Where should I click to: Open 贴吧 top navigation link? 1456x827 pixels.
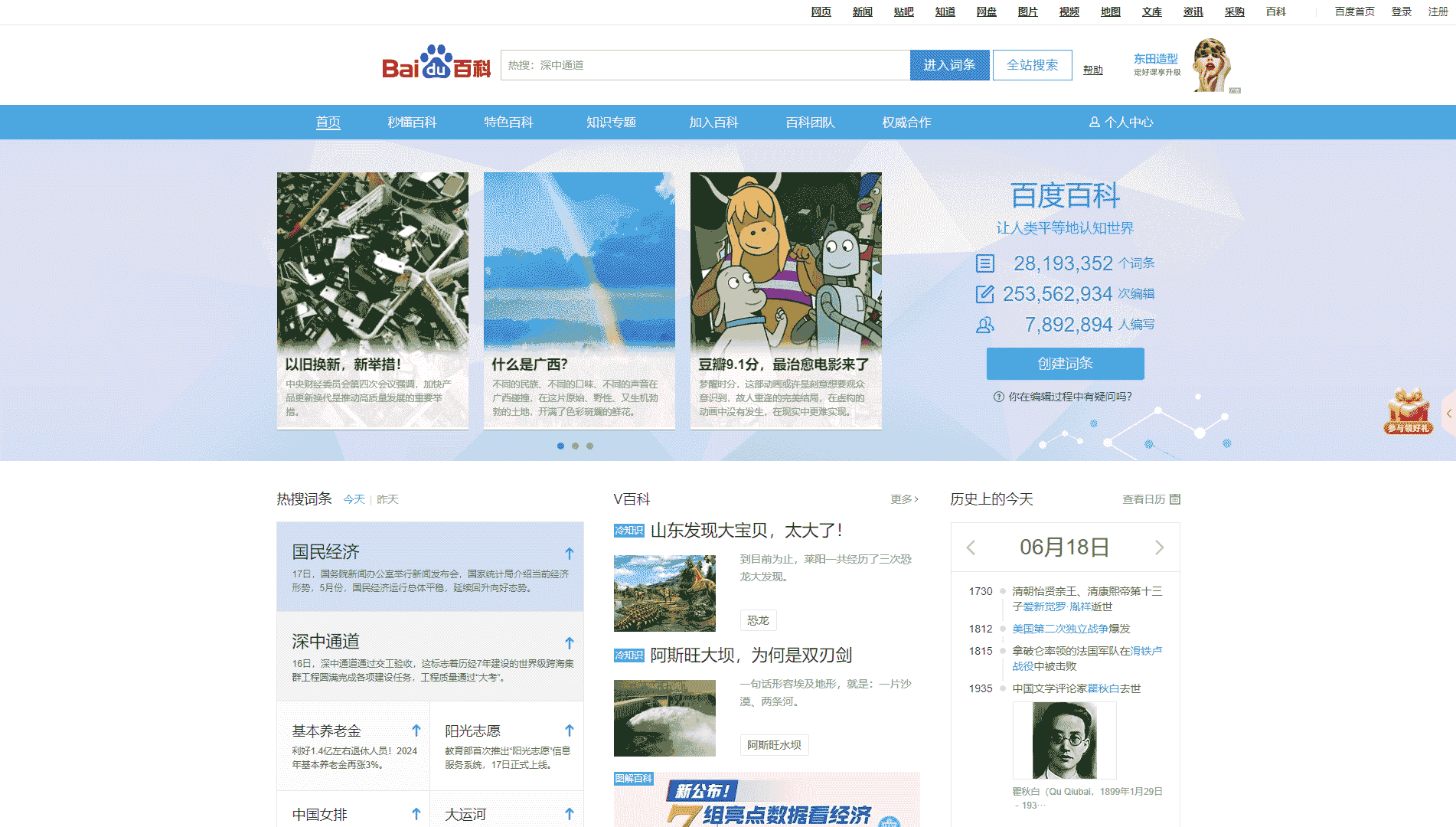click(x=903, y=11)
